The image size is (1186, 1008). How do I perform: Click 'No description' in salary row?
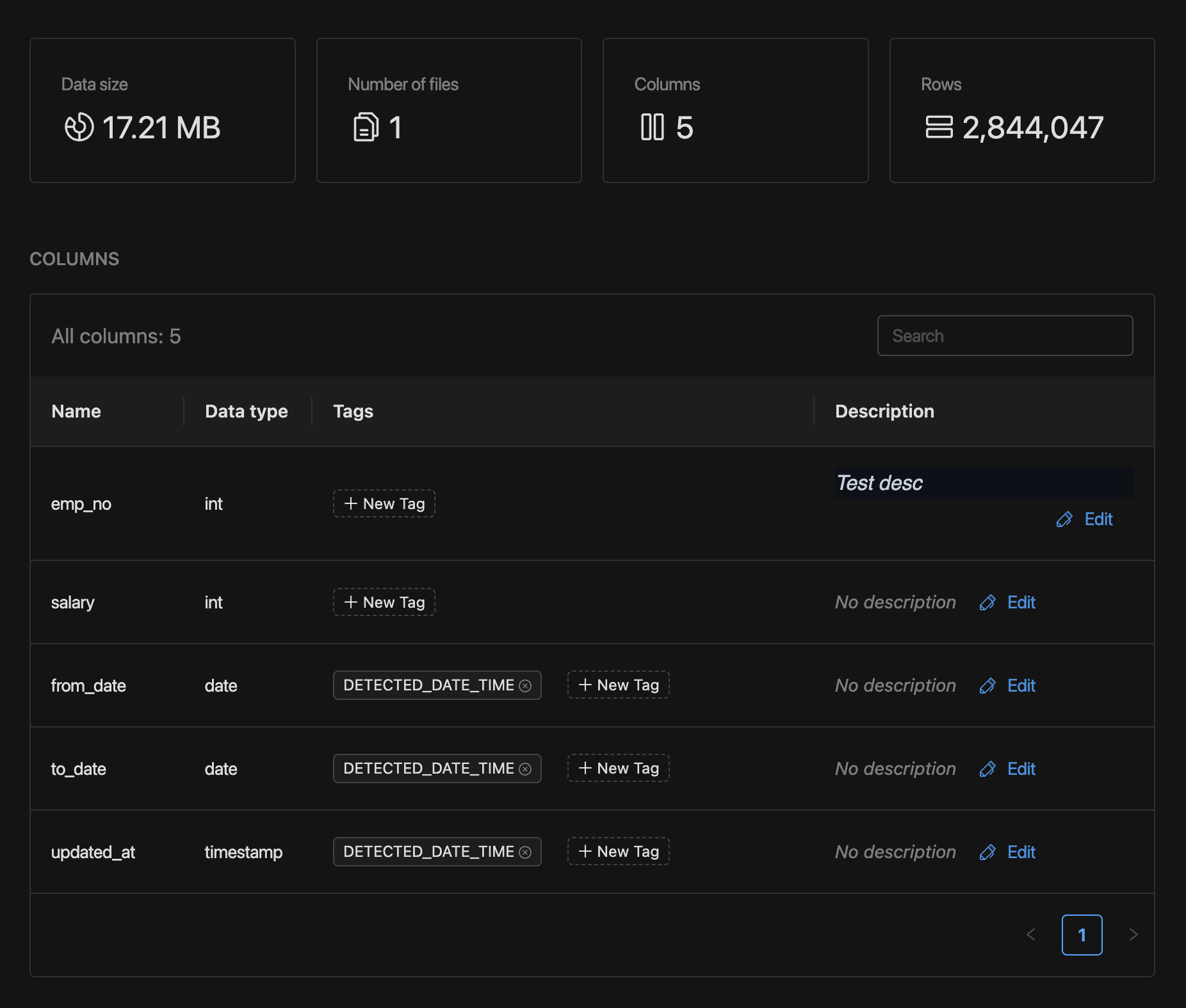[x=895, y=603]
